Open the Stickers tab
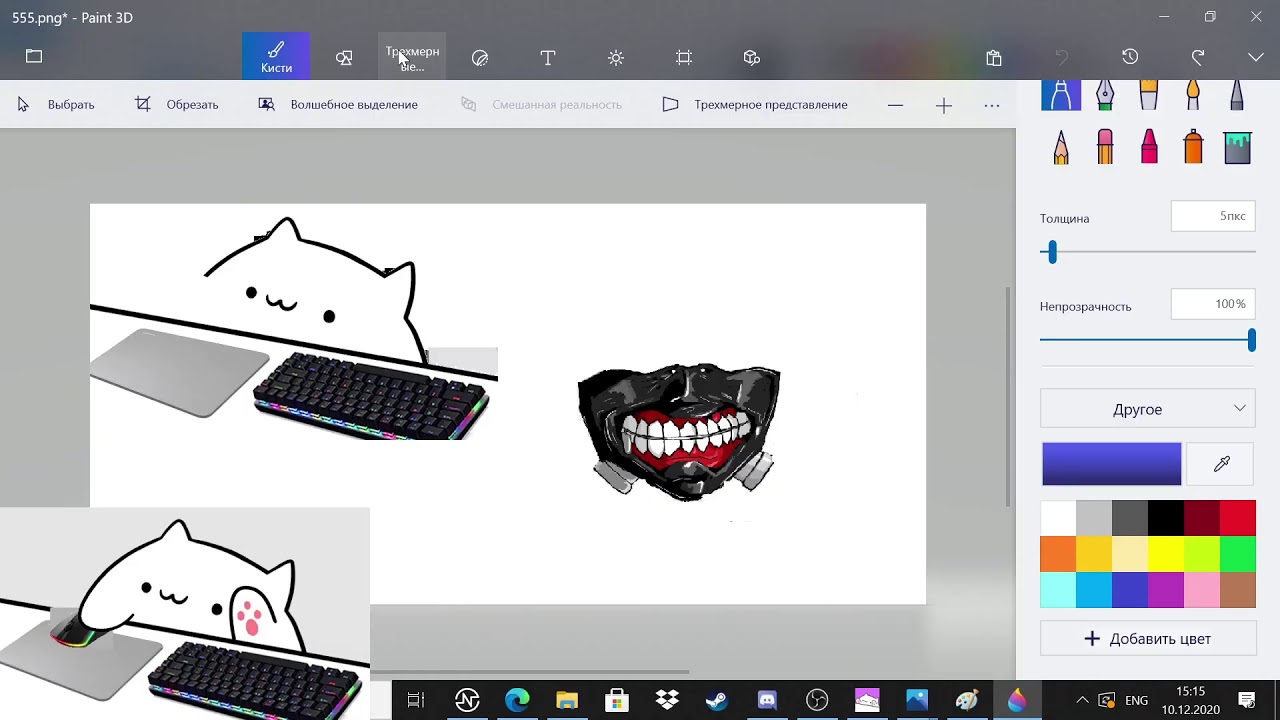The width and height of the screenshot is (1280, 720). [x=480, y=58]
